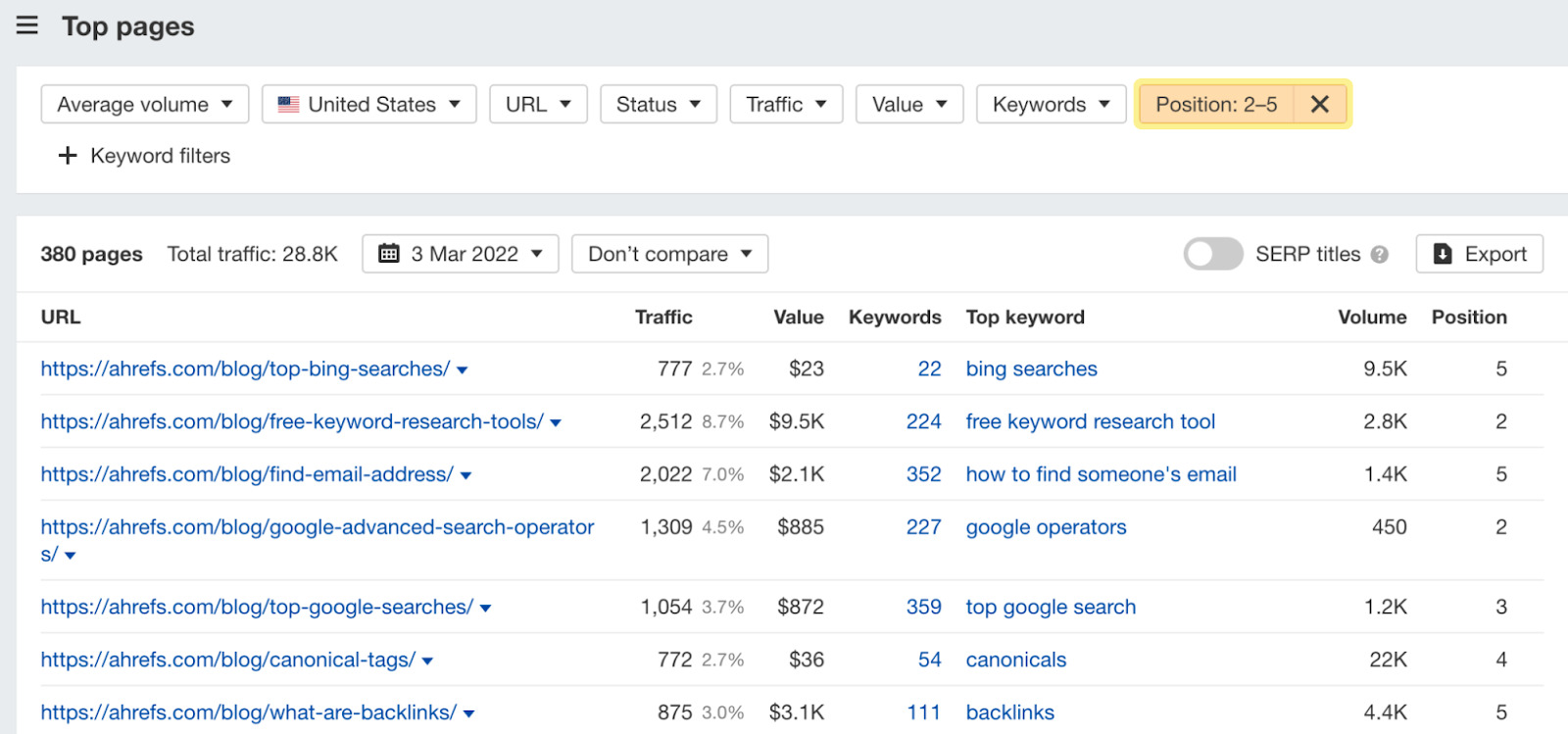Sort by the Traffic column header

[x=663, y=317]
